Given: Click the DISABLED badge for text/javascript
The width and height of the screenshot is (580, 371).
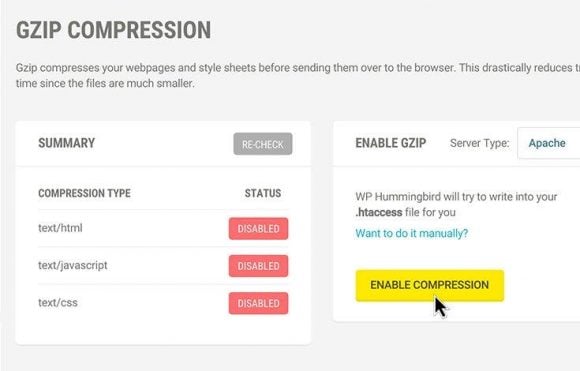Looking at the screenshot, I should click(259, 266).
